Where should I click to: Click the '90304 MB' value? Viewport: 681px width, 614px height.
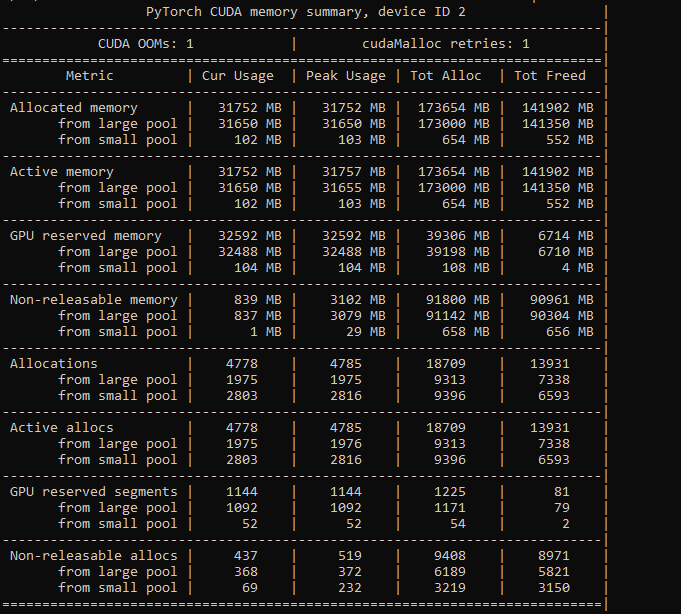click(x=562, y=316)
